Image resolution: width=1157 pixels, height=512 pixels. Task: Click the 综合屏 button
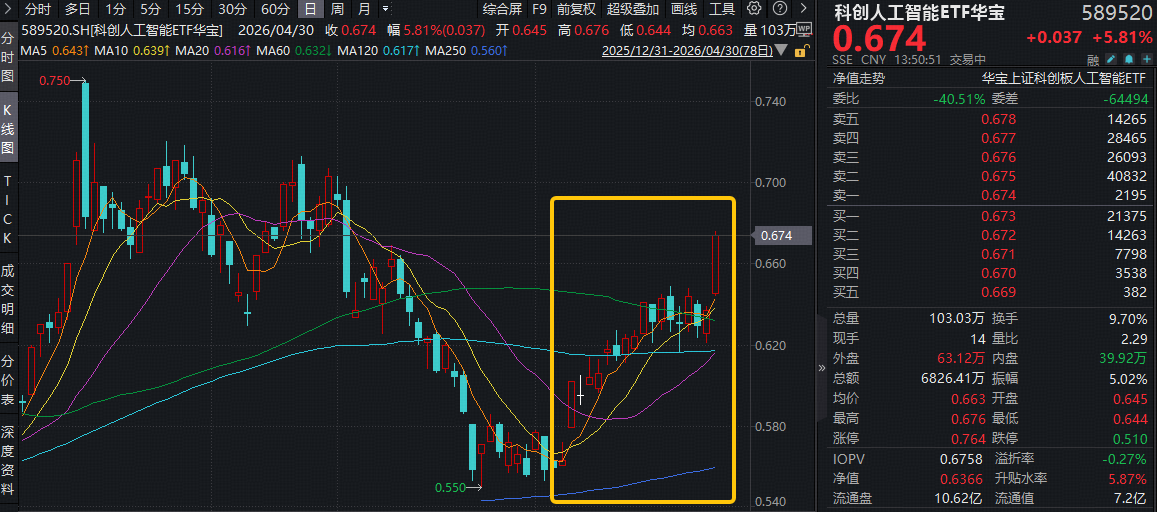[502, 9]
